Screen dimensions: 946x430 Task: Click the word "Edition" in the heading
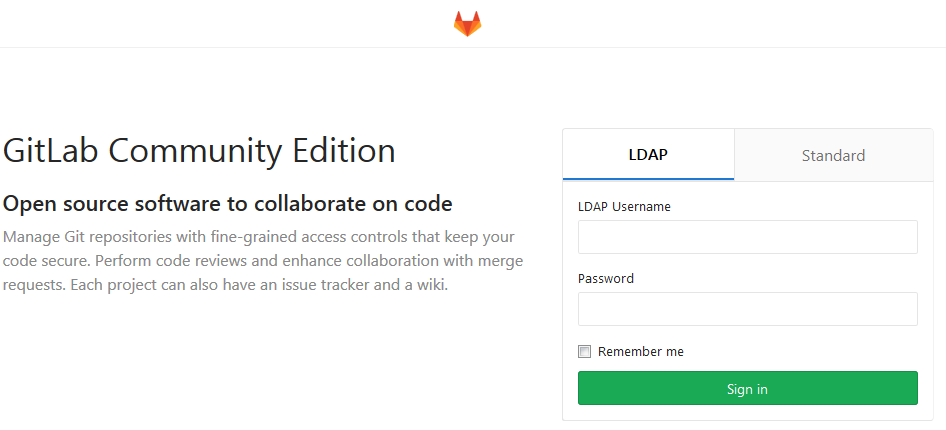click(x=343, y=151)
